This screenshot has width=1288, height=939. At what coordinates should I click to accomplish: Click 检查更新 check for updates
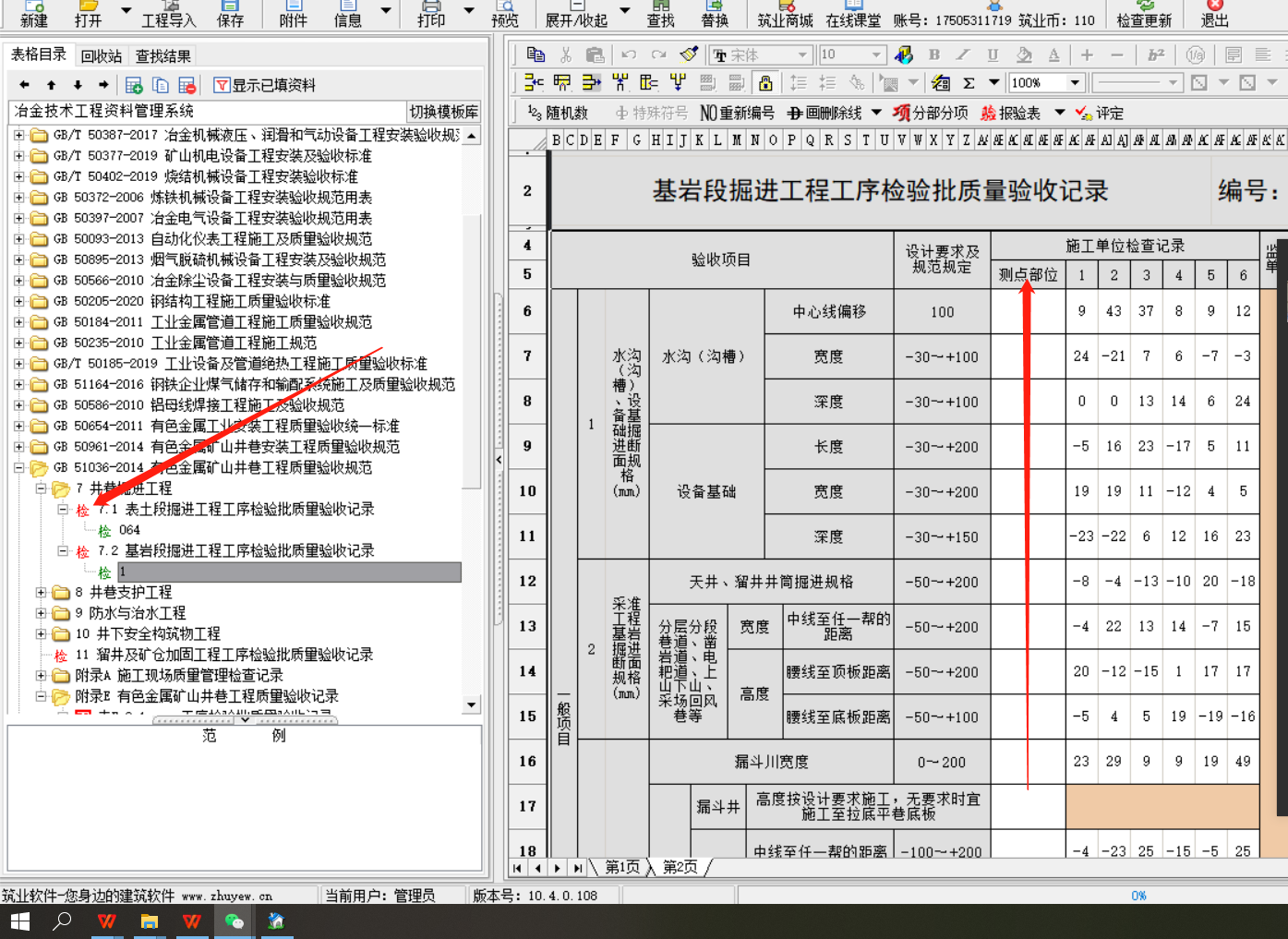[1144, 14]
